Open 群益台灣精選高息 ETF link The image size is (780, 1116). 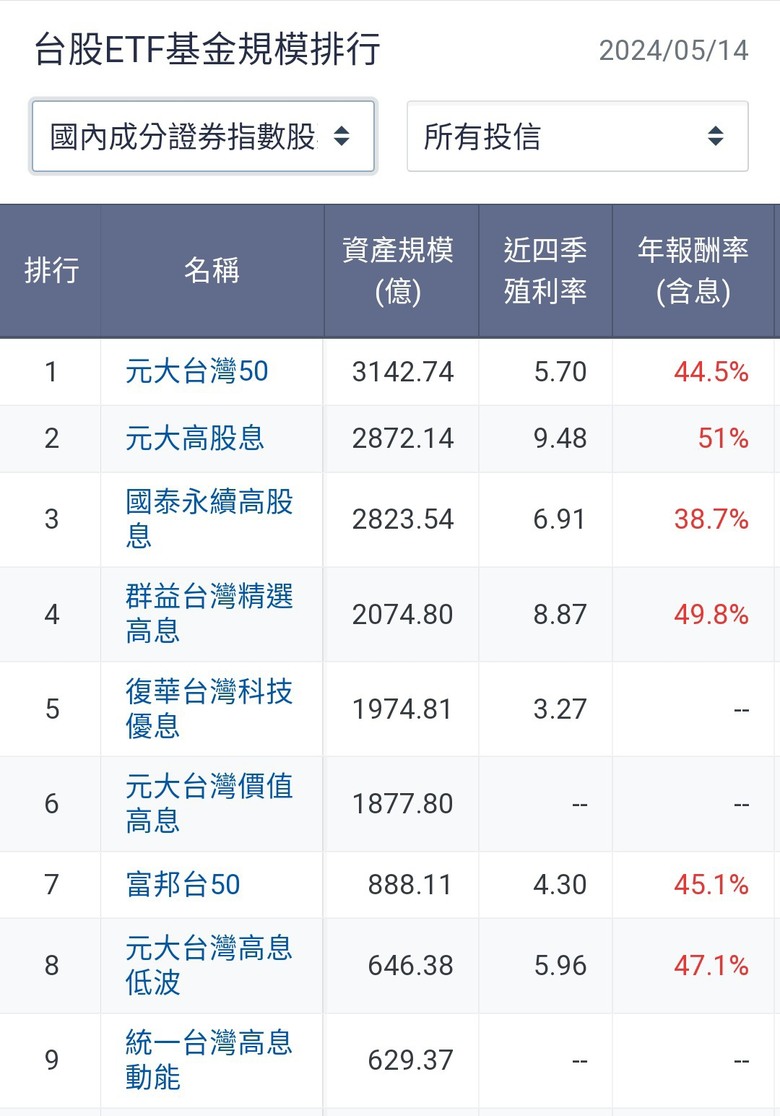coord(209,613)
